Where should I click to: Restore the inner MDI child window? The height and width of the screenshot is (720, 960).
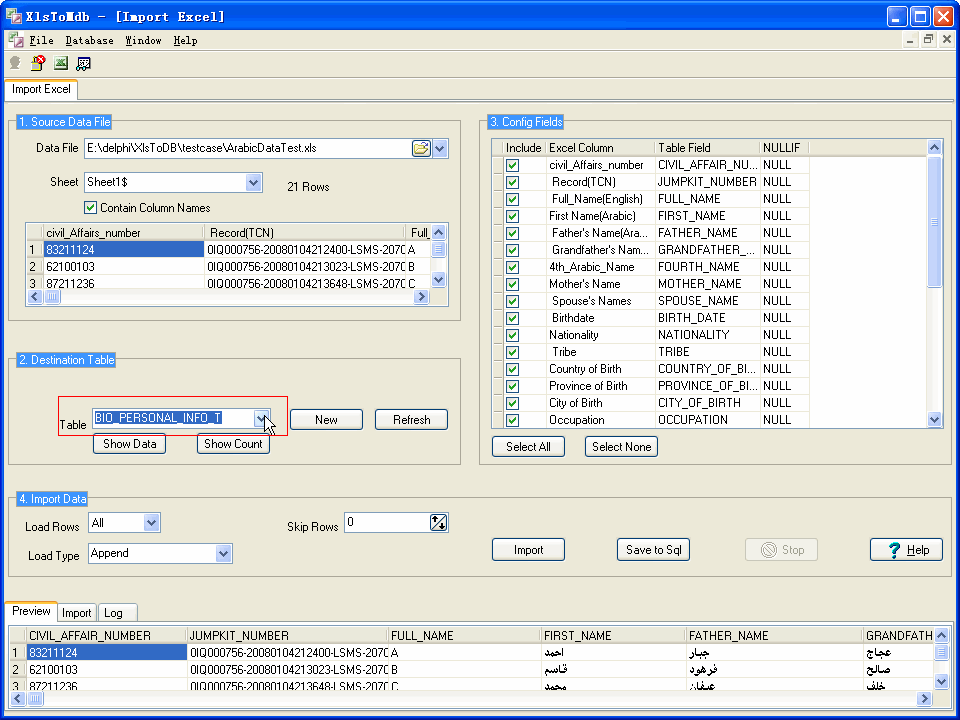pyautogui.click(x=928, y=40)
